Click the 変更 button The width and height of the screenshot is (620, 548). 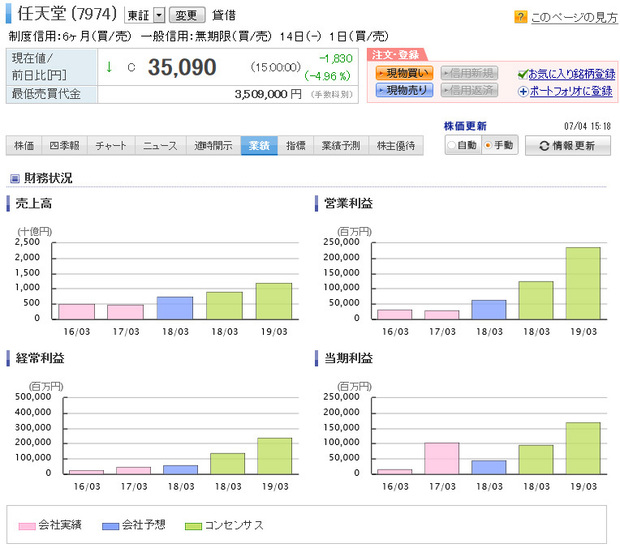(x=187, y=15)
